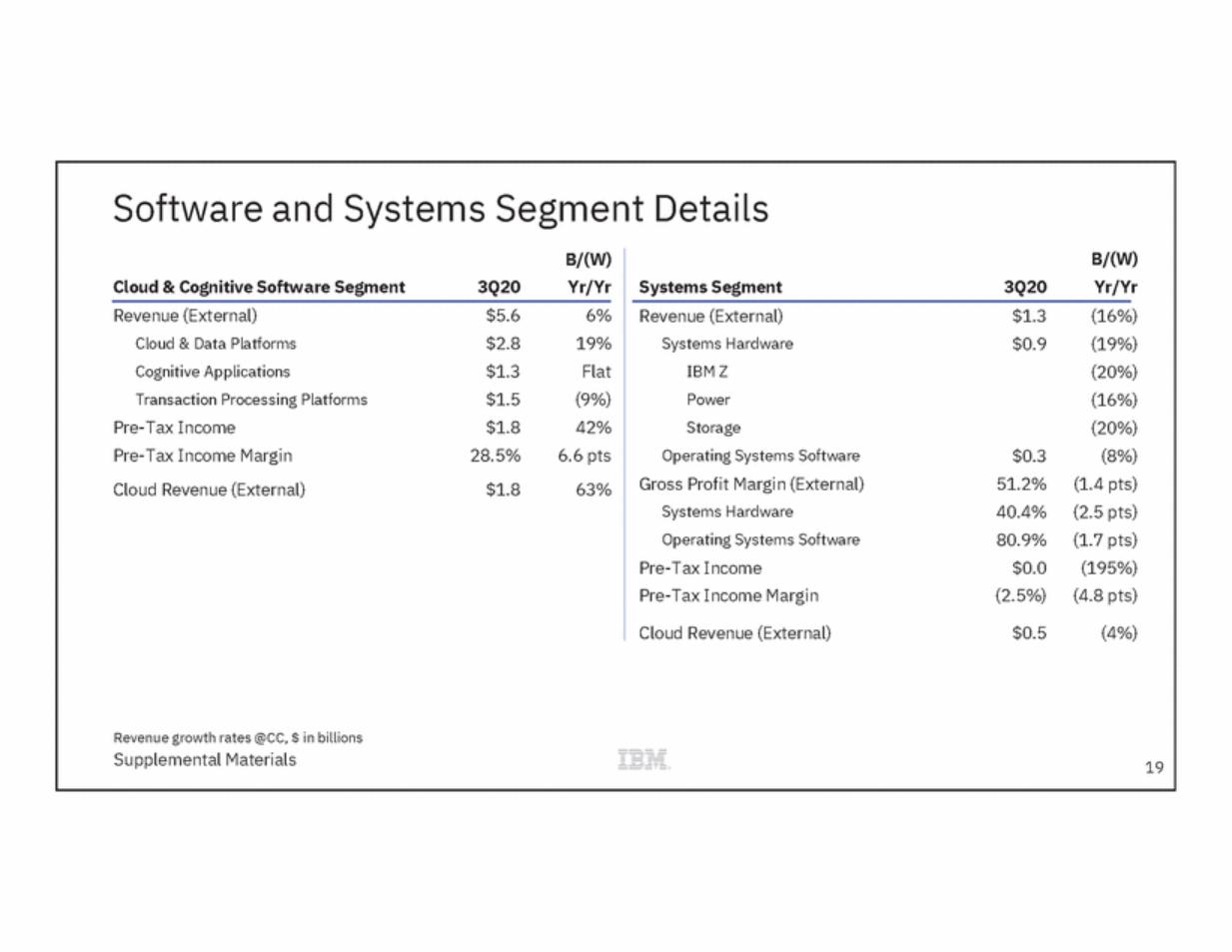Click the slide title Software and Systems Segment Details

(x=441, y=209)
